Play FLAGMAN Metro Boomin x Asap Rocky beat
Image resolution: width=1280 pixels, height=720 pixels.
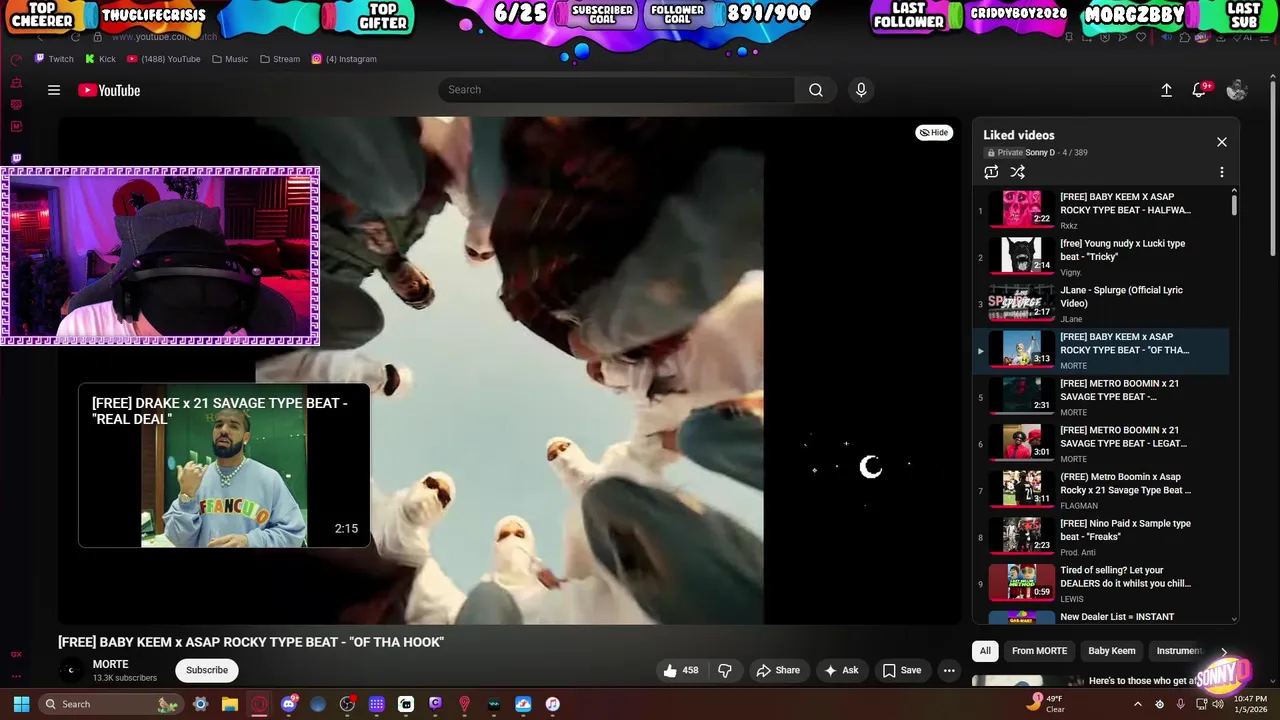coord(1100,490)
